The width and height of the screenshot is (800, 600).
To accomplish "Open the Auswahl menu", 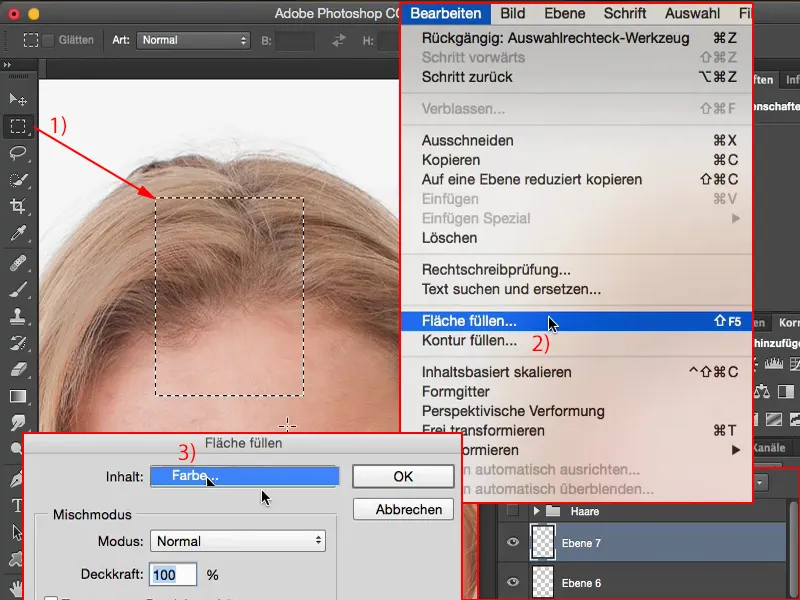I will [692, 13].
